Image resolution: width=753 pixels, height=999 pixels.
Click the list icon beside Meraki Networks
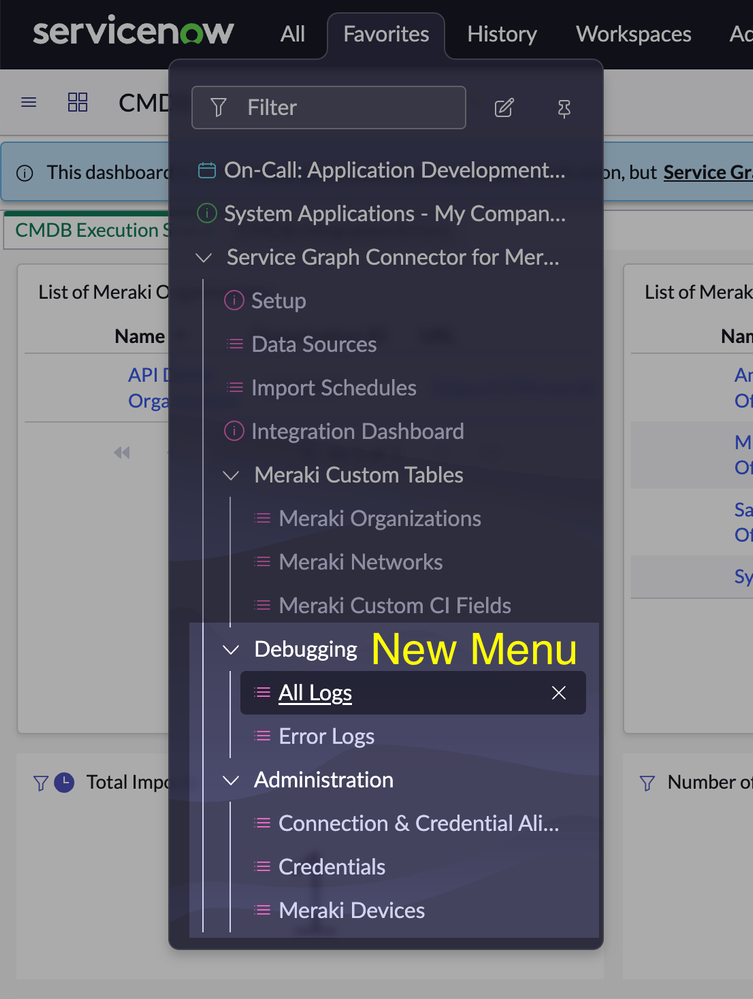click(x=262, y=562)
